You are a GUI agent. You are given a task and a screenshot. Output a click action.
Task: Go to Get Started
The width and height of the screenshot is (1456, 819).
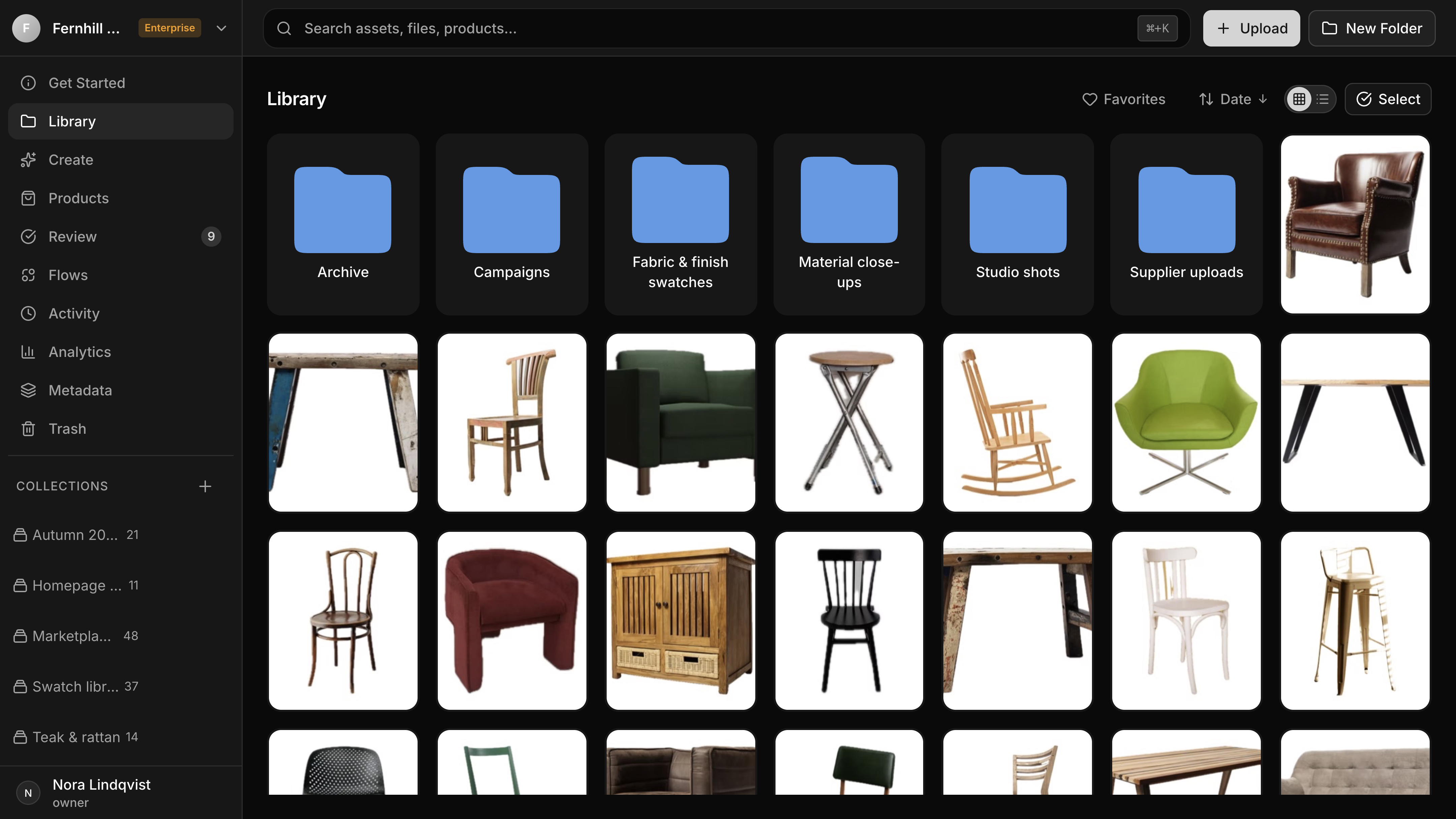click(121, 83)
